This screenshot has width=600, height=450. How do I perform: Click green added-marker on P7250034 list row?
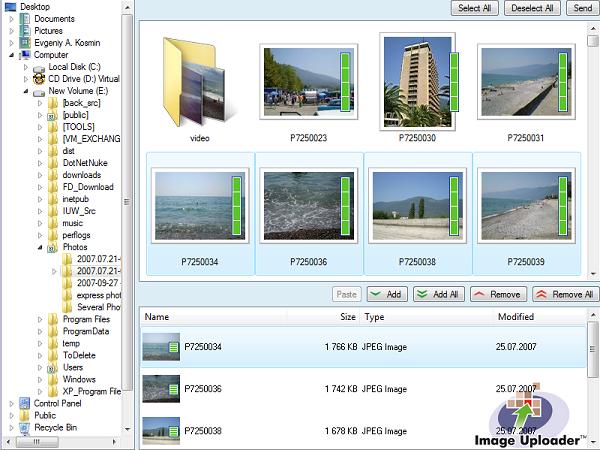click(x=174, y=347)
